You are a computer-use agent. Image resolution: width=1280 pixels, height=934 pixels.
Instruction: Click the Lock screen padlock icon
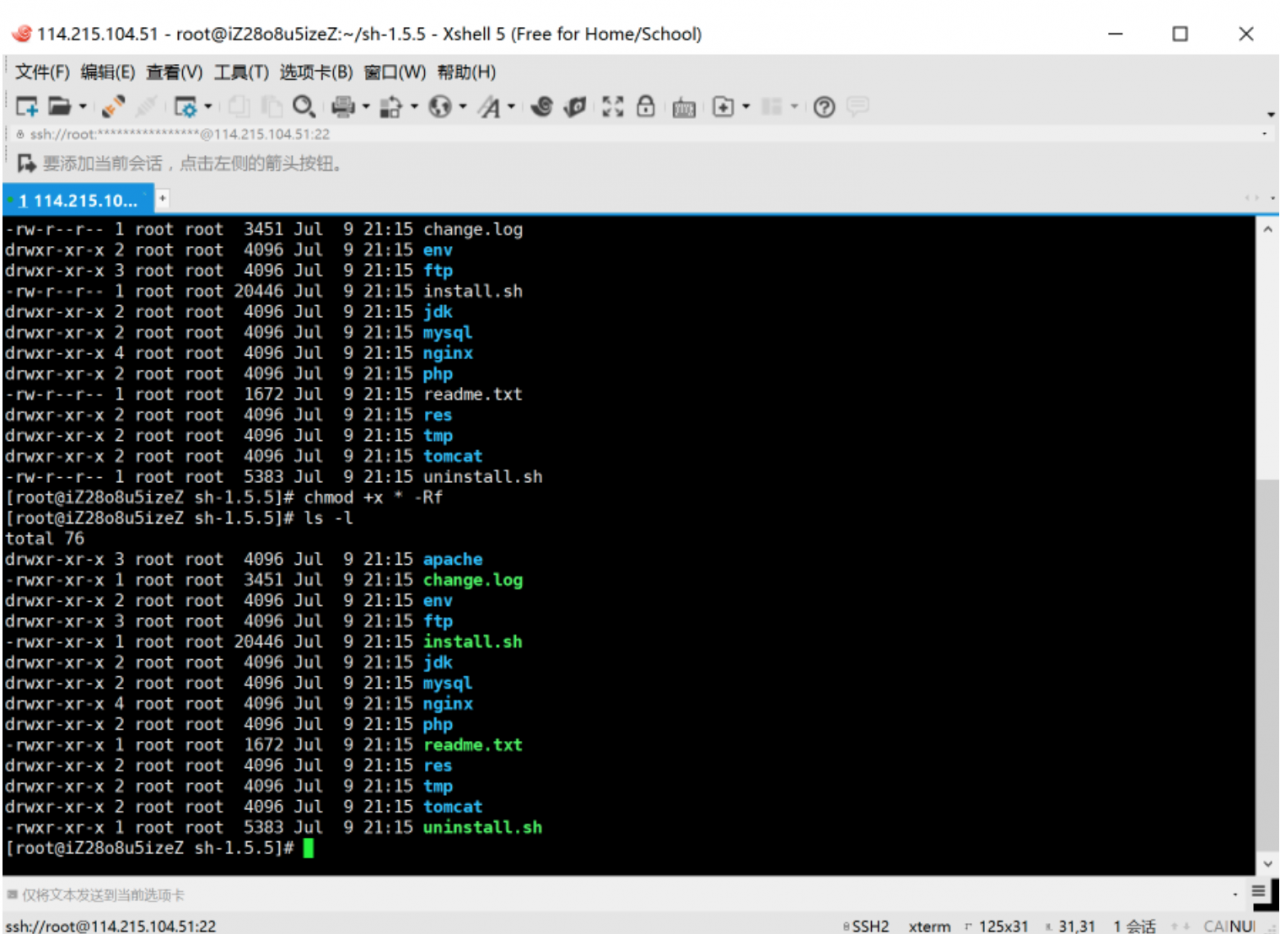click(x=646, y=106)
